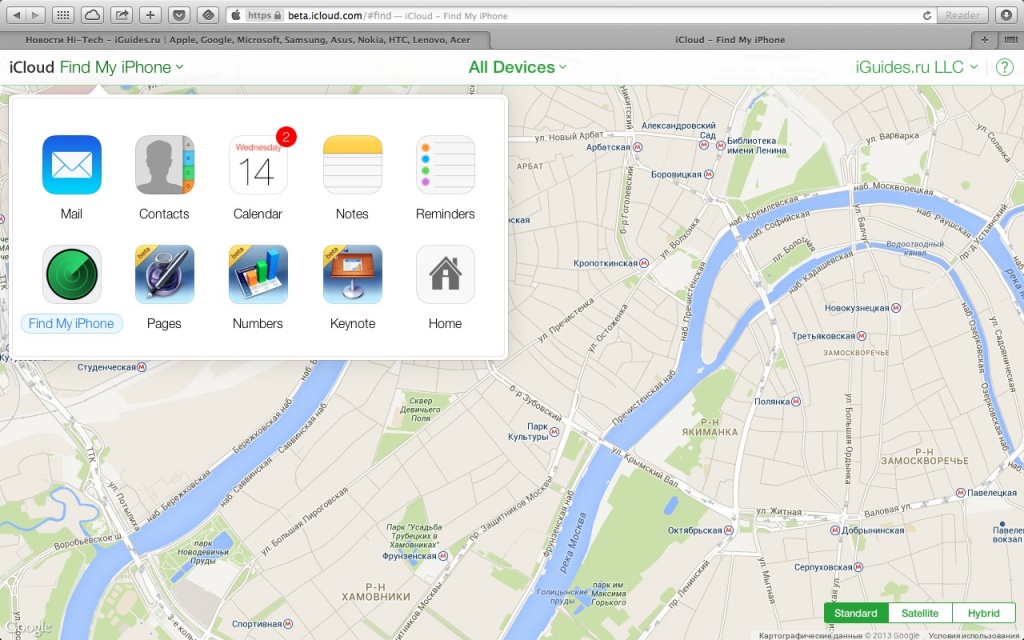
Task: Open the iGuides.ru LLC account menu
Action: [x=916, y=68]
